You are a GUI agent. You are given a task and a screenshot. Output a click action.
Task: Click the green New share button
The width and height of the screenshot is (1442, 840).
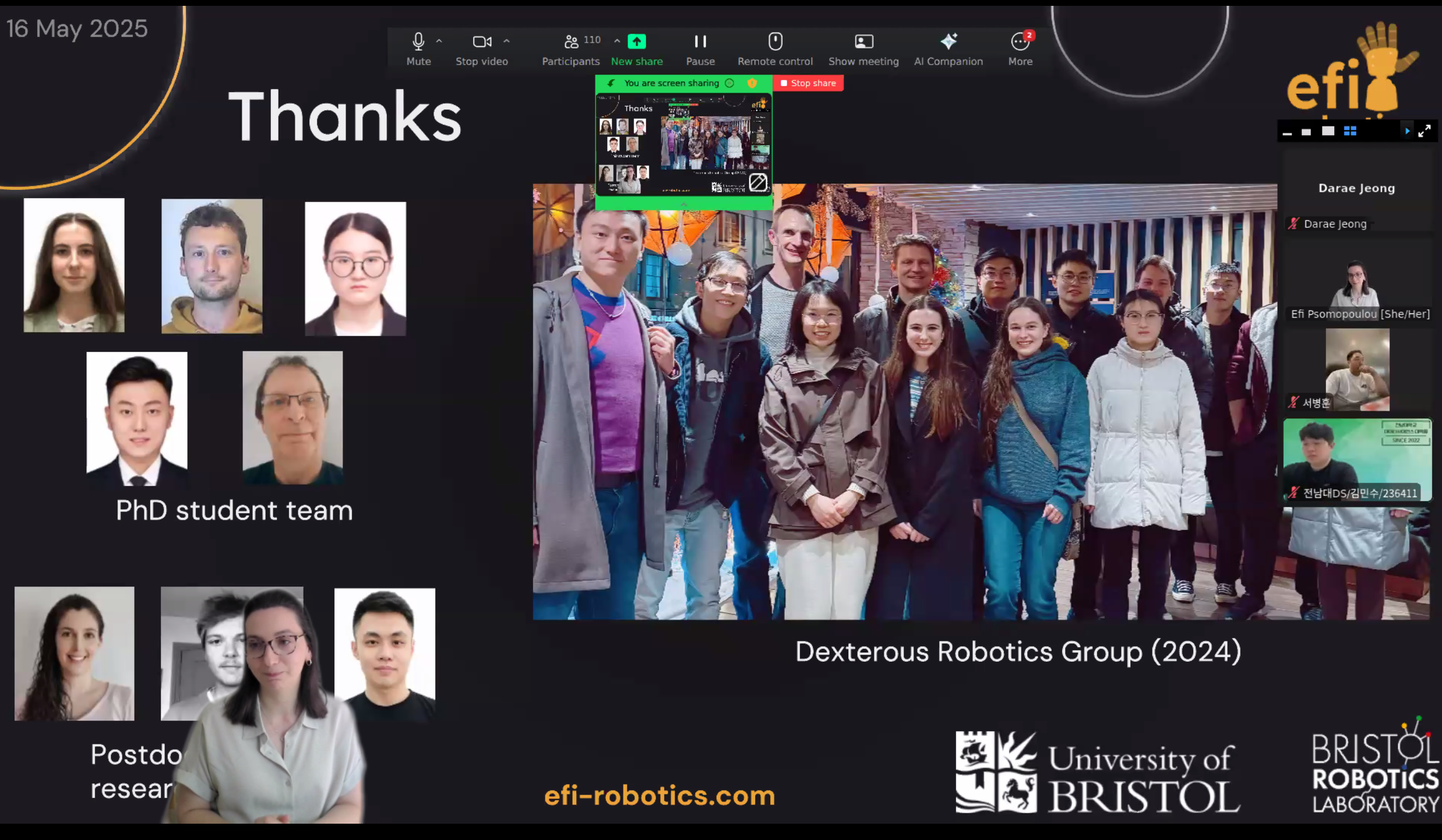point(637,49)
